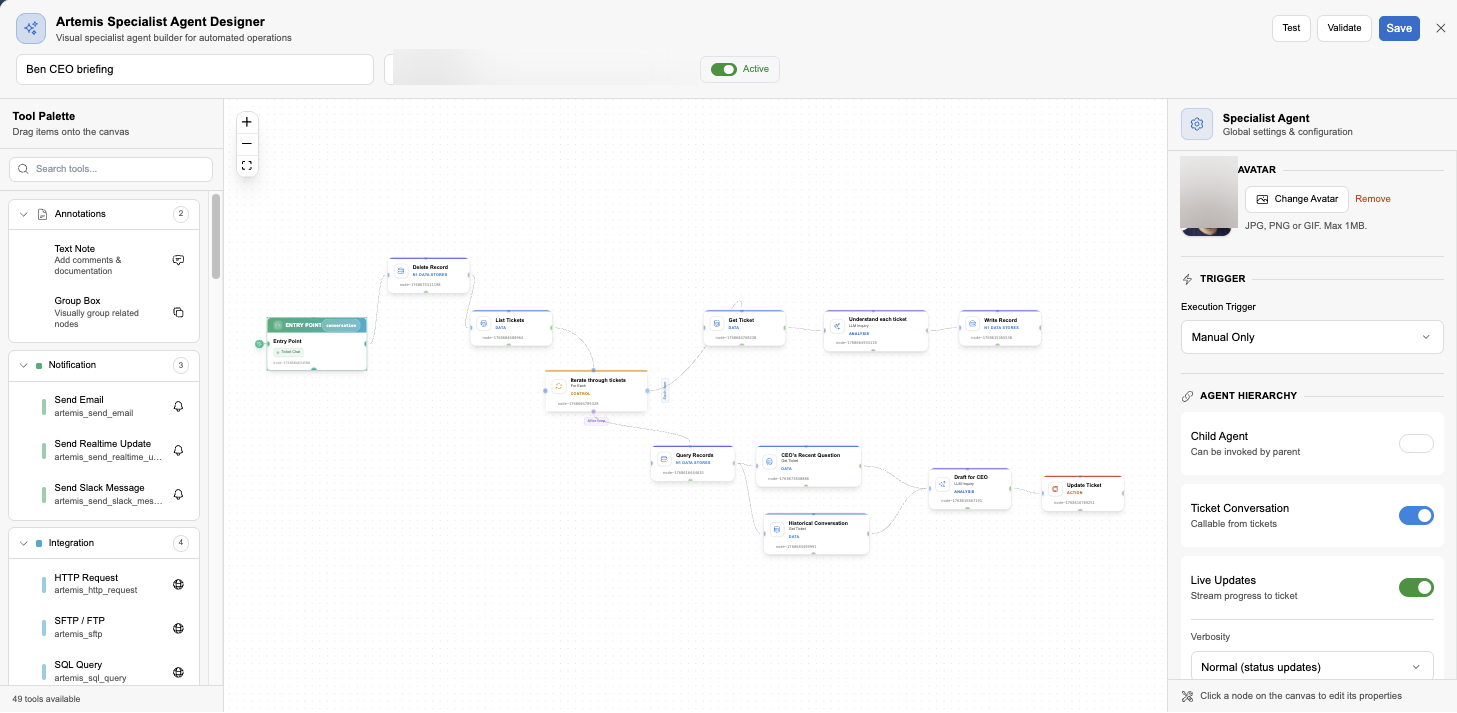Click the comment icon beside Text Note
Image resolution: width=1457 pixels, height=713 pixels.
[x=178, y=260]
